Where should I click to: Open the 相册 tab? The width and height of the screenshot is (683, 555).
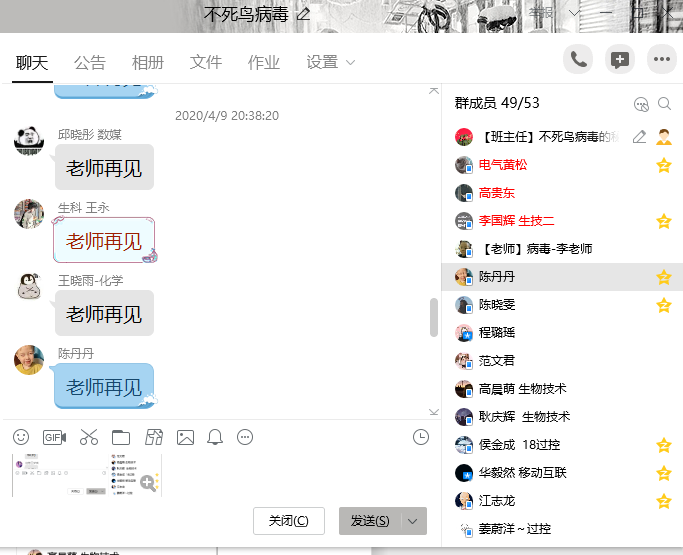pyautogui.click(x=147, y=62)
